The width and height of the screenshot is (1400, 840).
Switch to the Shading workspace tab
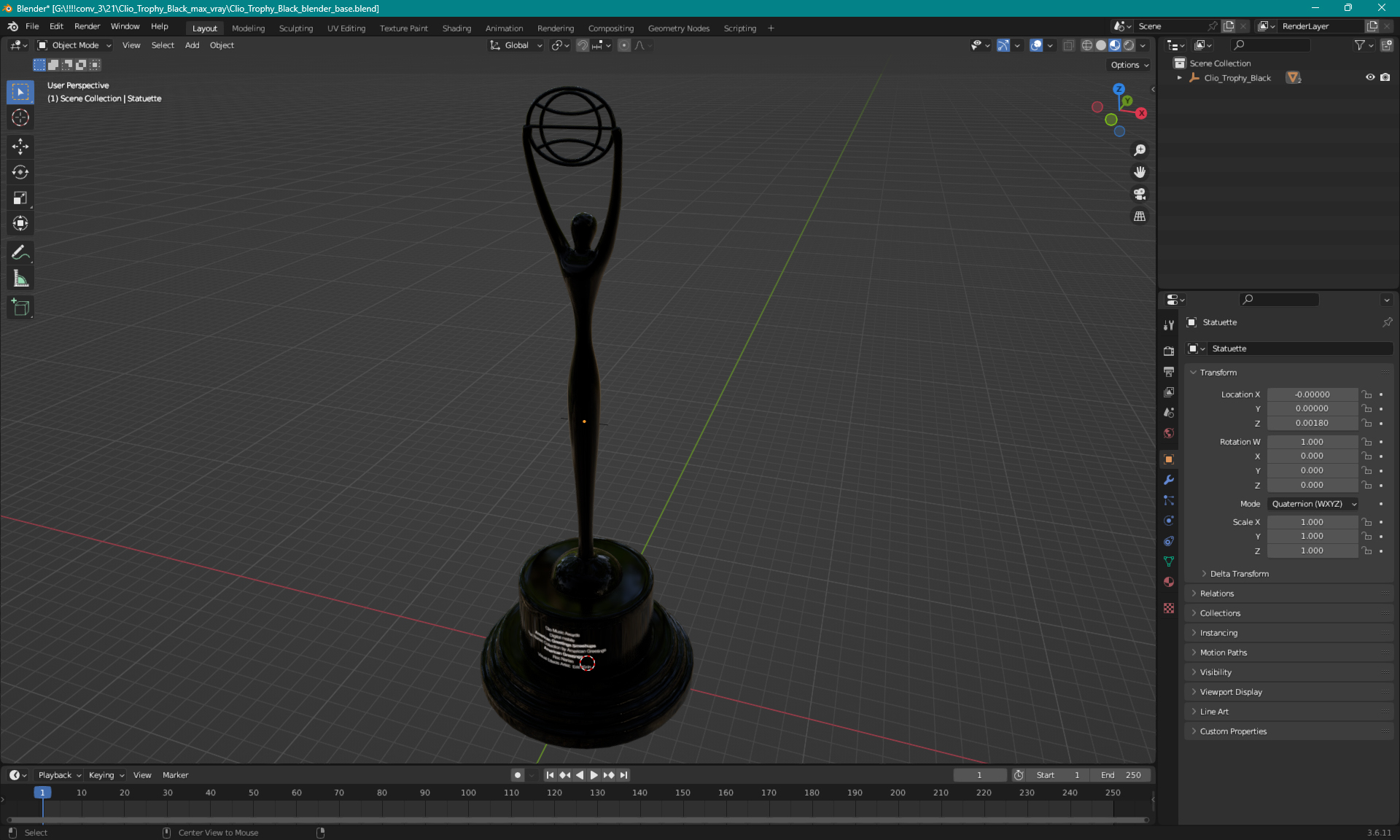tap(456, 28)
